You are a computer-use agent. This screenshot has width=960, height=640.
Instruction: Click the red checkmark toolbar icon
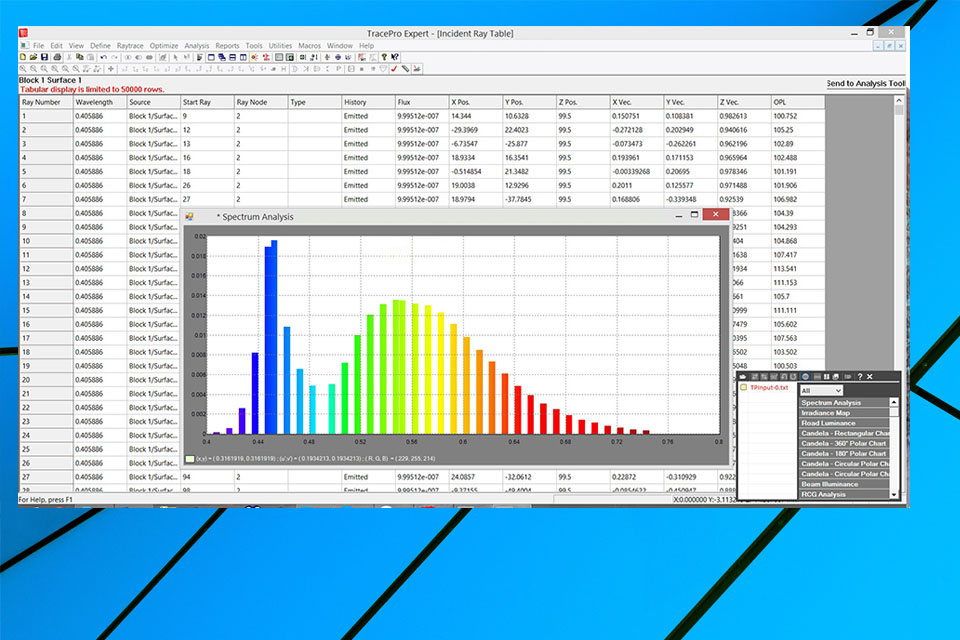[394, 69]
